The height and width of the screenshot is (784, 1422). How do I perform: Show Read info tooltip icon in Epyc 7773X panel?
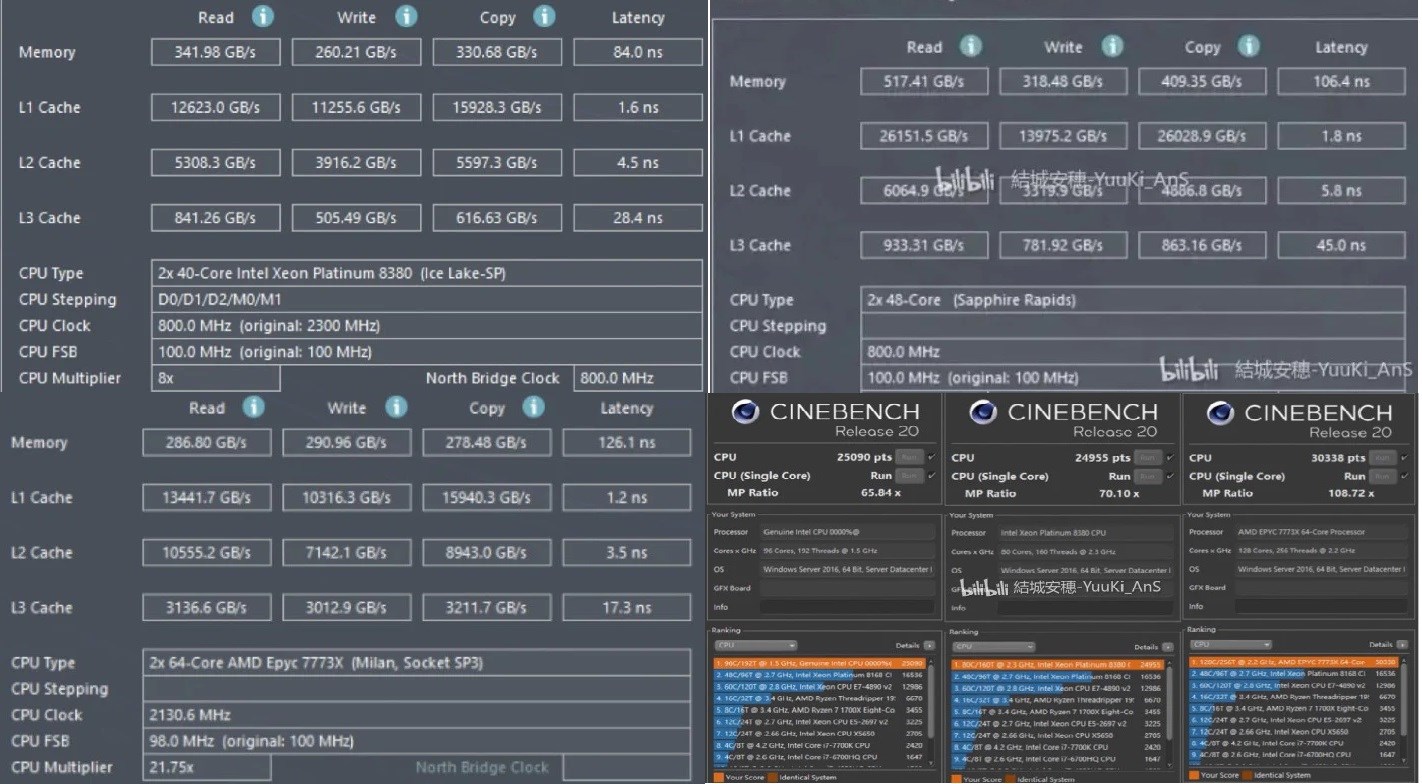click(254, 407)
